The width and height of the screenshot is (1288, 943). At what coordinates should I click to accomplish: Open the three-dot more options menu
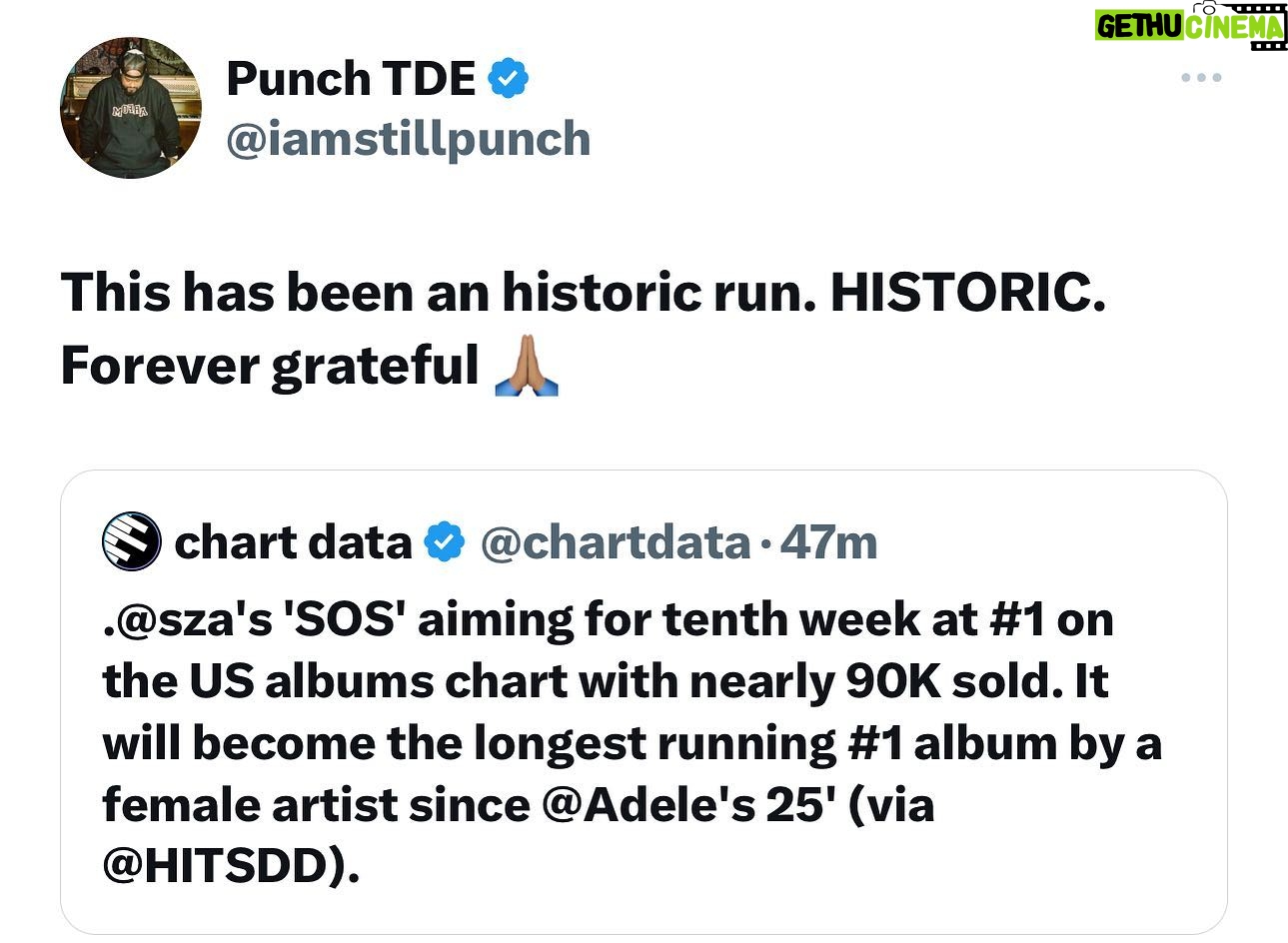coord(1200,78)
